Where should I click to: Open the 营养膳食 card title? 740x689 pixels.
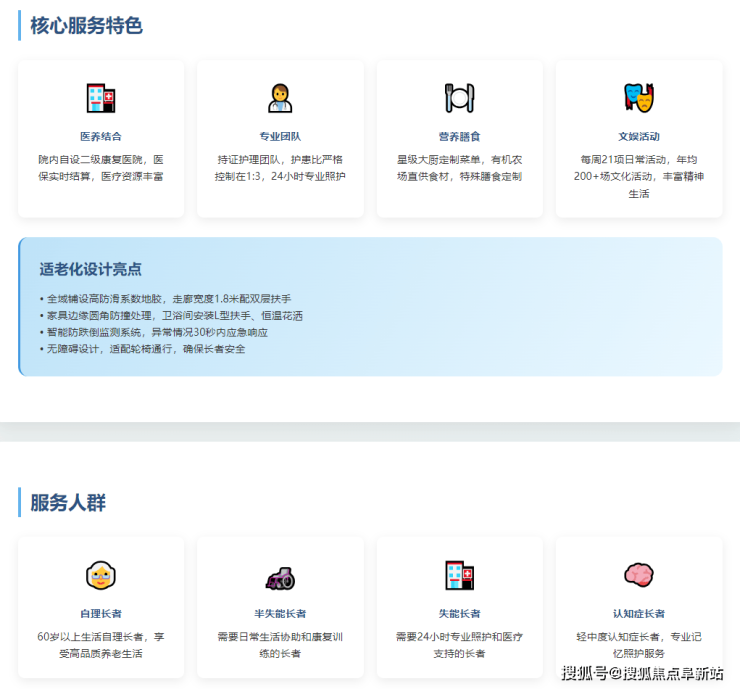coord(459,136)
